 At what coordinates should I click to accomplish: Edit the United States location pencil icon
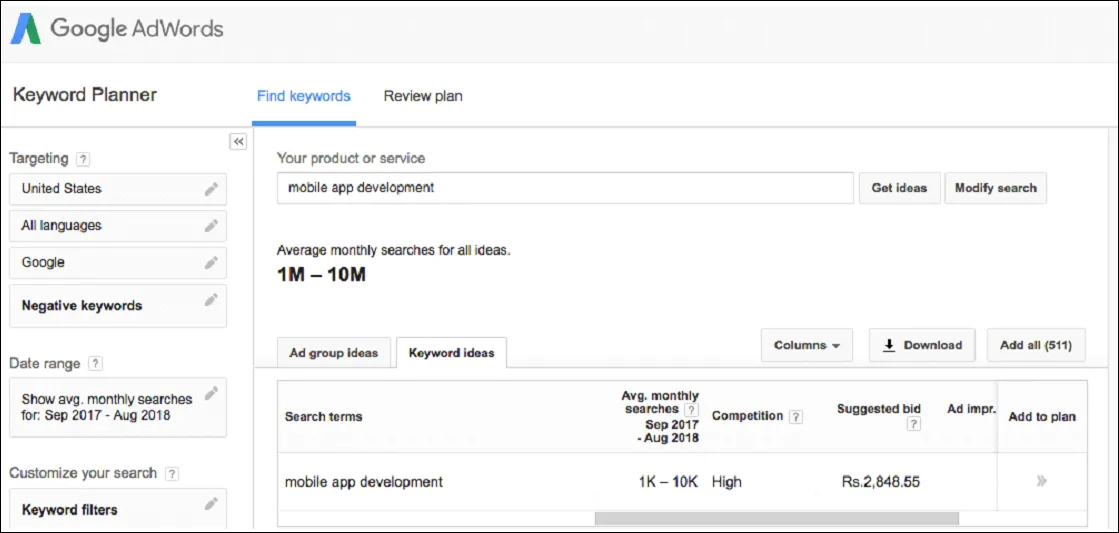[x=211, y=189]
